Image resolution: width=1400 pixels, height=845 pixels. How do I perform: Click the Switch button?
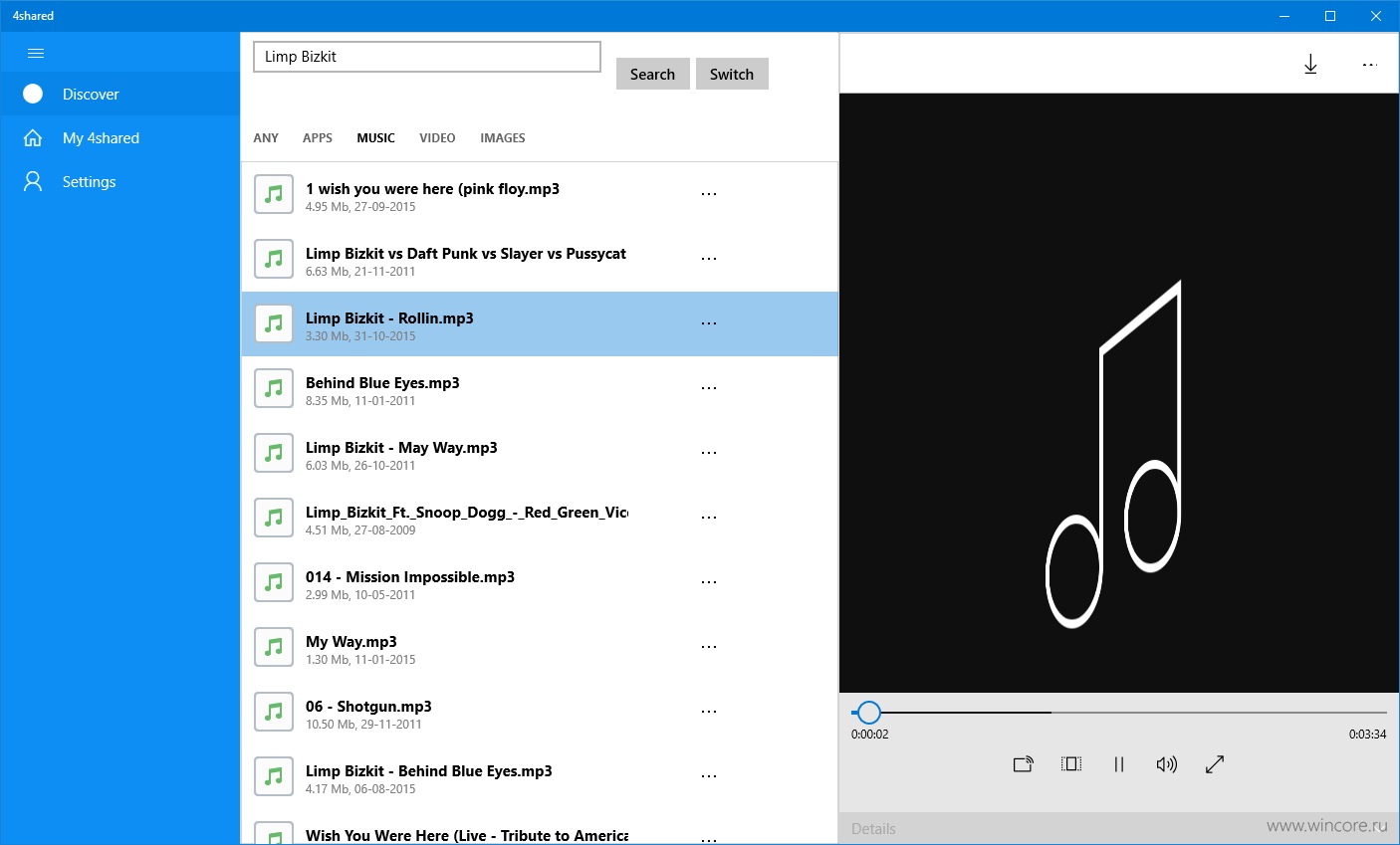[x=732, y=74]
